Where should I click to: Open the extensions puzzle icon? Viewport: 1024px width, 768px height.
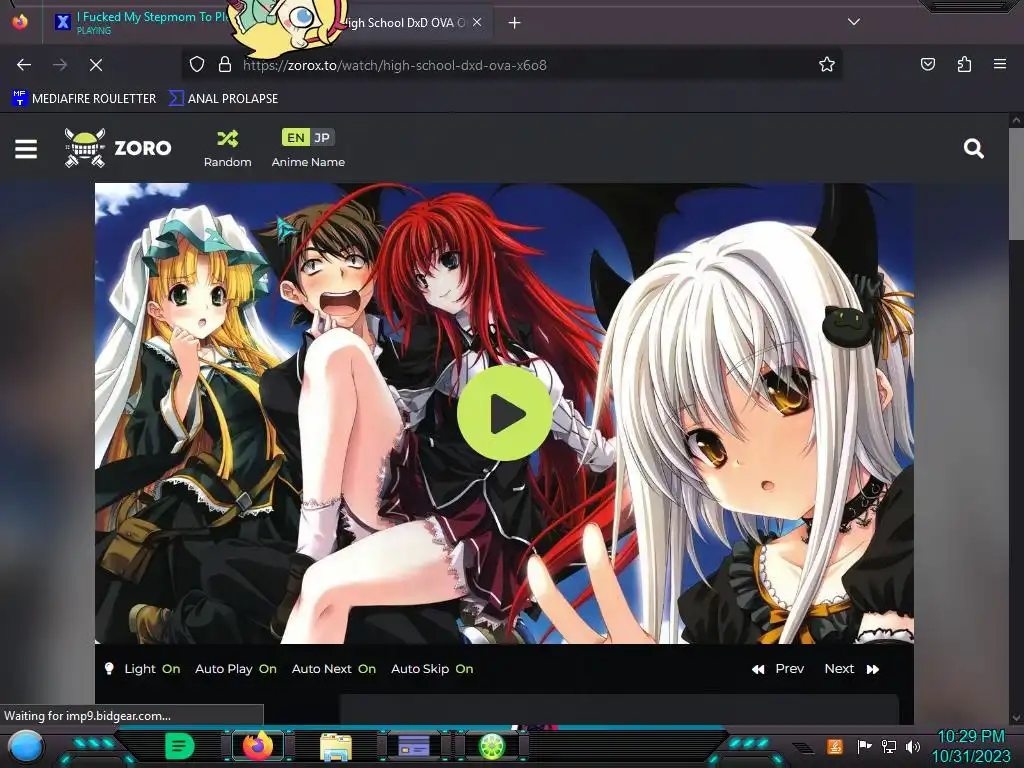[964, 64]
